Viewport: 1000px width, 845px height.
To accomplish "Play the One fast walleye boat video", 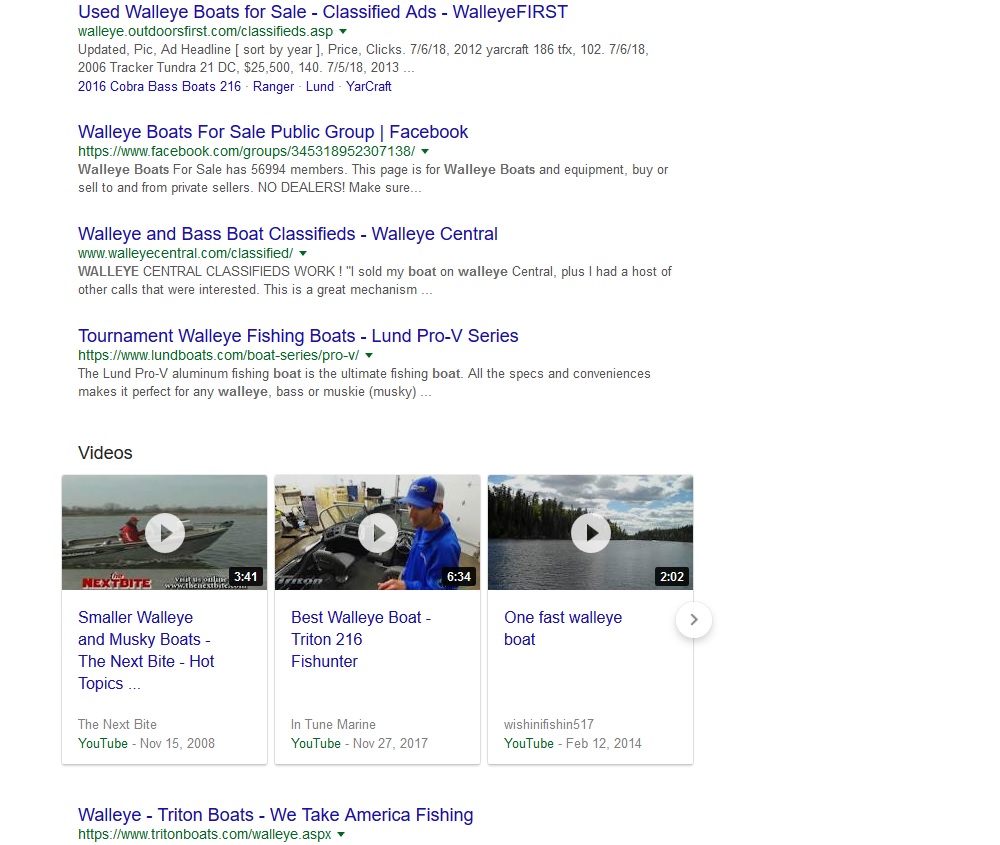I will (x=591, y=533).
